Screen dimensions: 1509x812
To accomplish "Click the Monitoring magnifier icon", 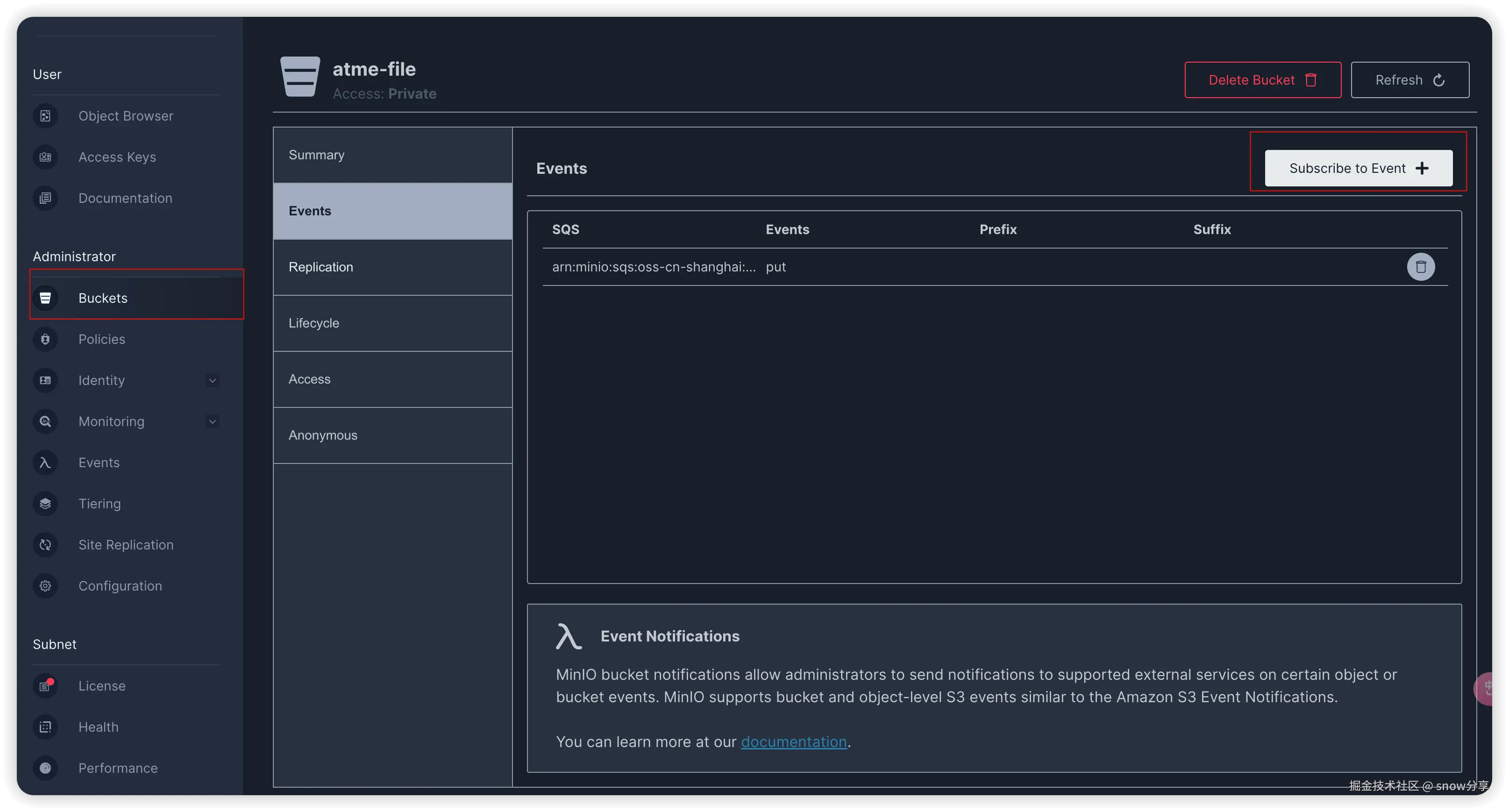I will [x=45, y=421].
